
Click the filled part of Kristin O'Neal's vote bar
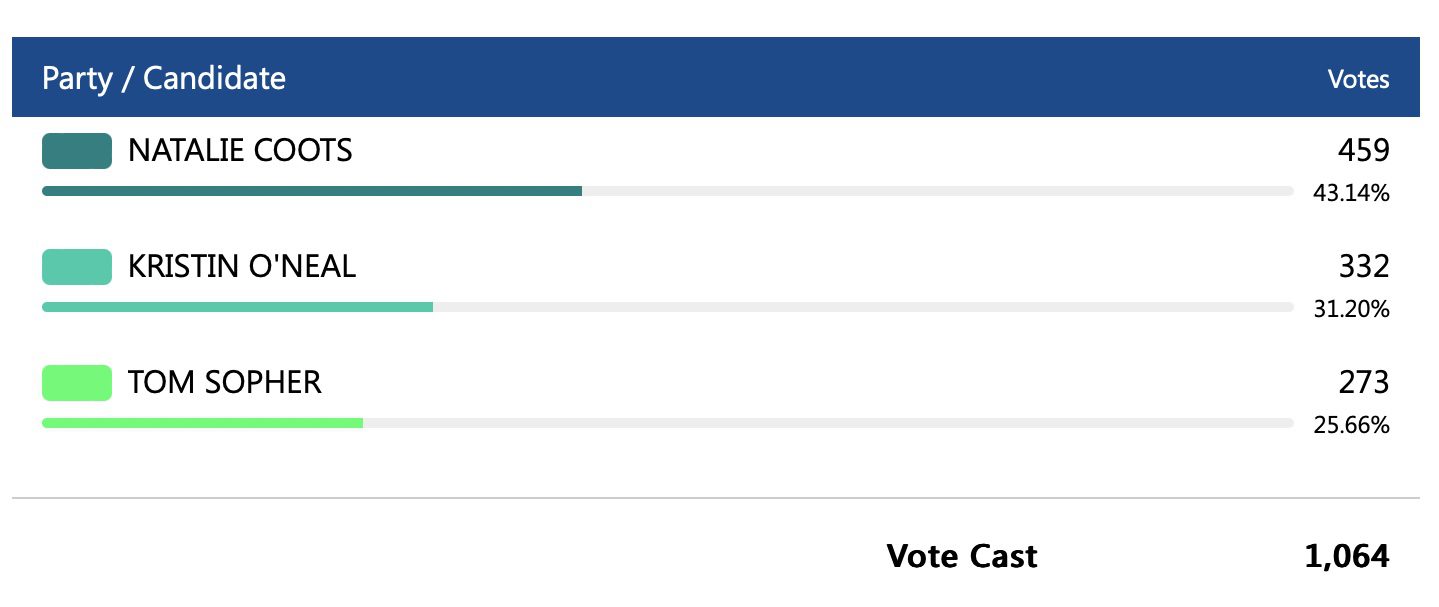(x=237, y=307)
